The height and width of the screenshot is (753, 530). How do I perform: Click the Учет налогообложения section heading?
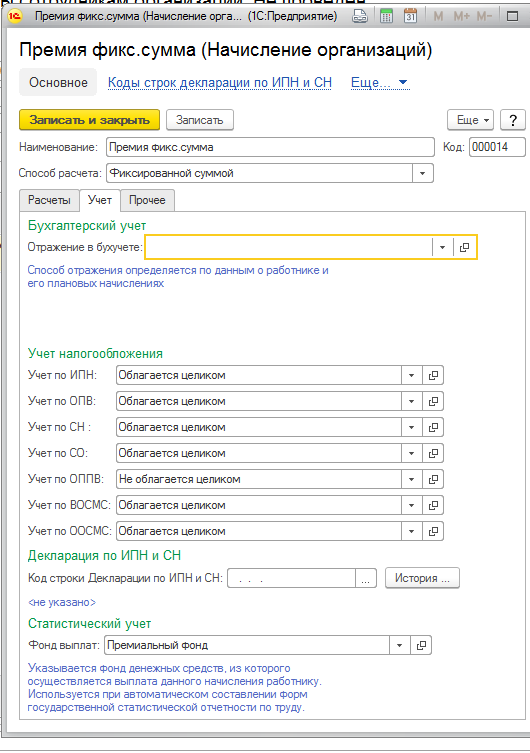95,354
